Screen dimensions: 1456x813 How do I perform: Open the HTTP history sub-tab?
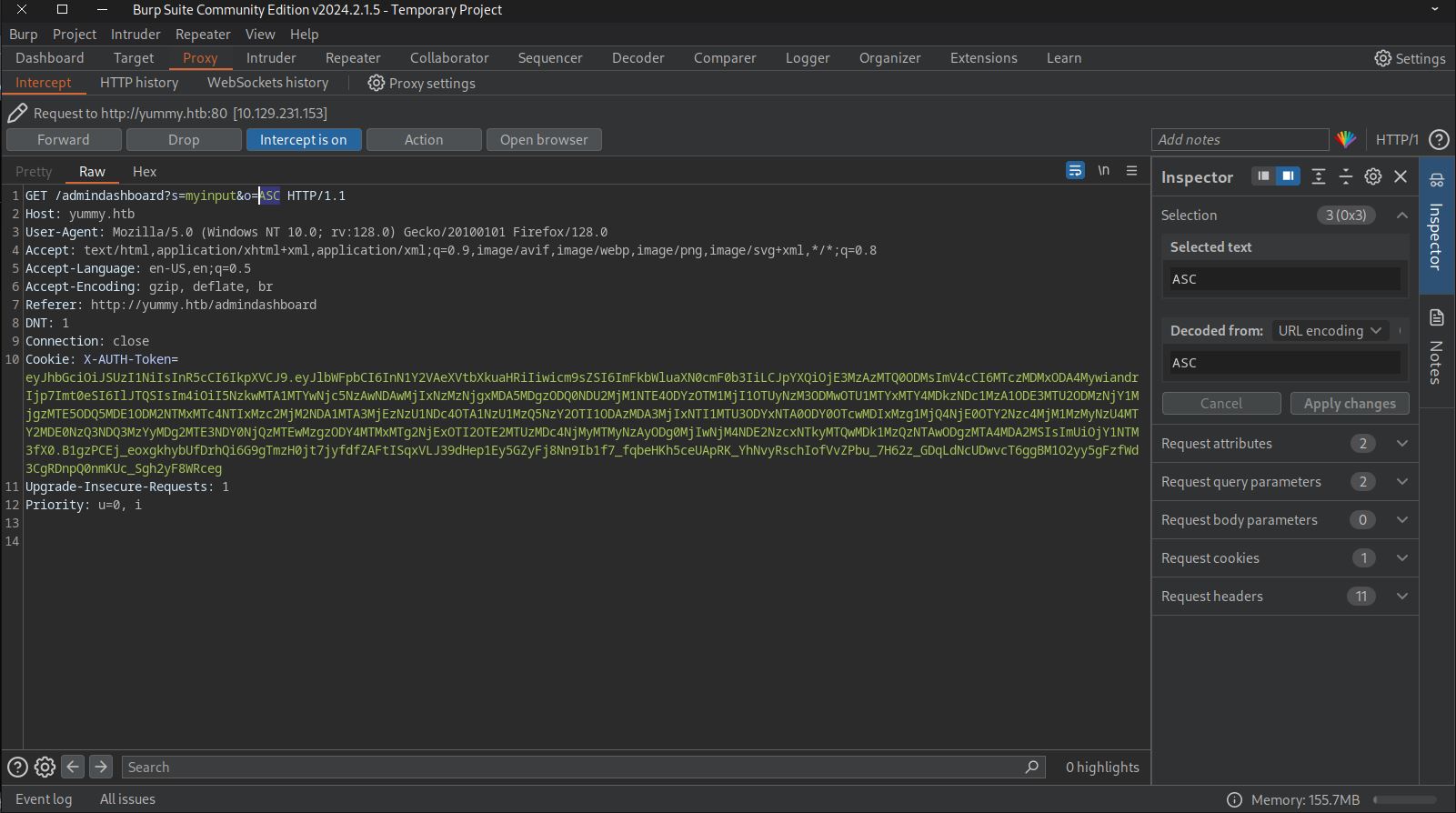tap(139, 83)
